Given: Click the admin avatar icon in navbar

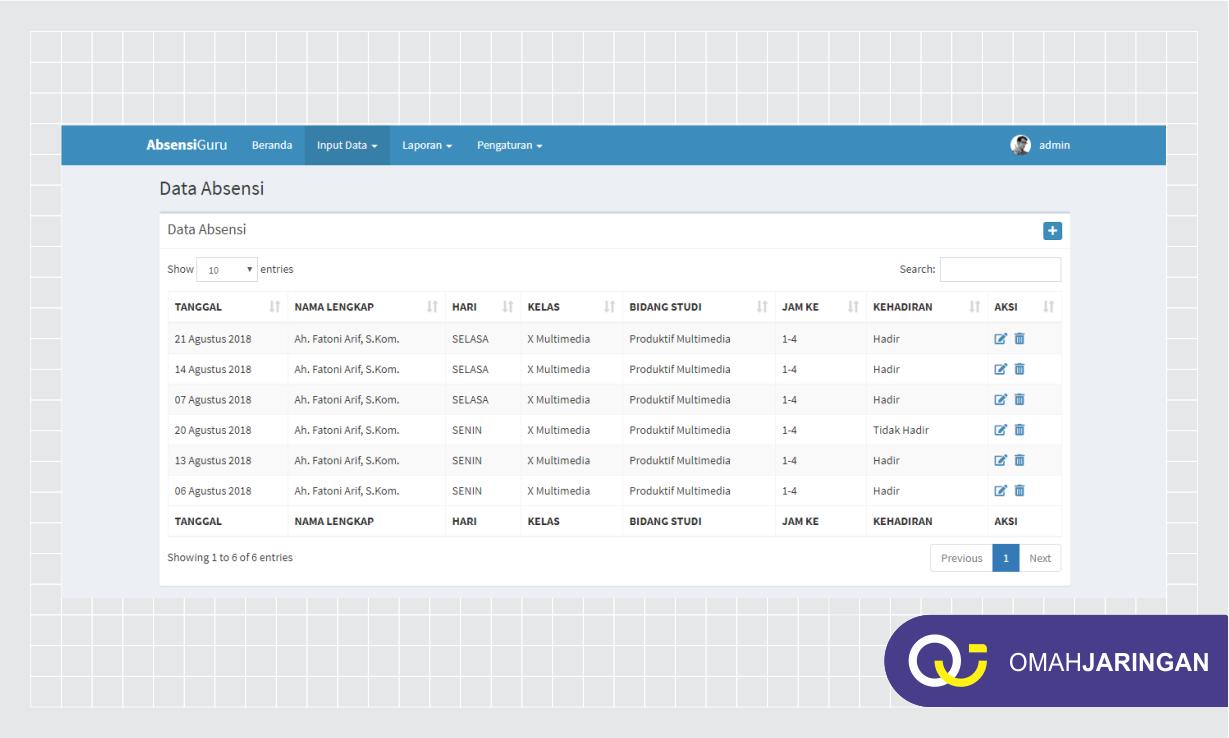Looking at the screenshot, I should click(x=1020, y=145).
